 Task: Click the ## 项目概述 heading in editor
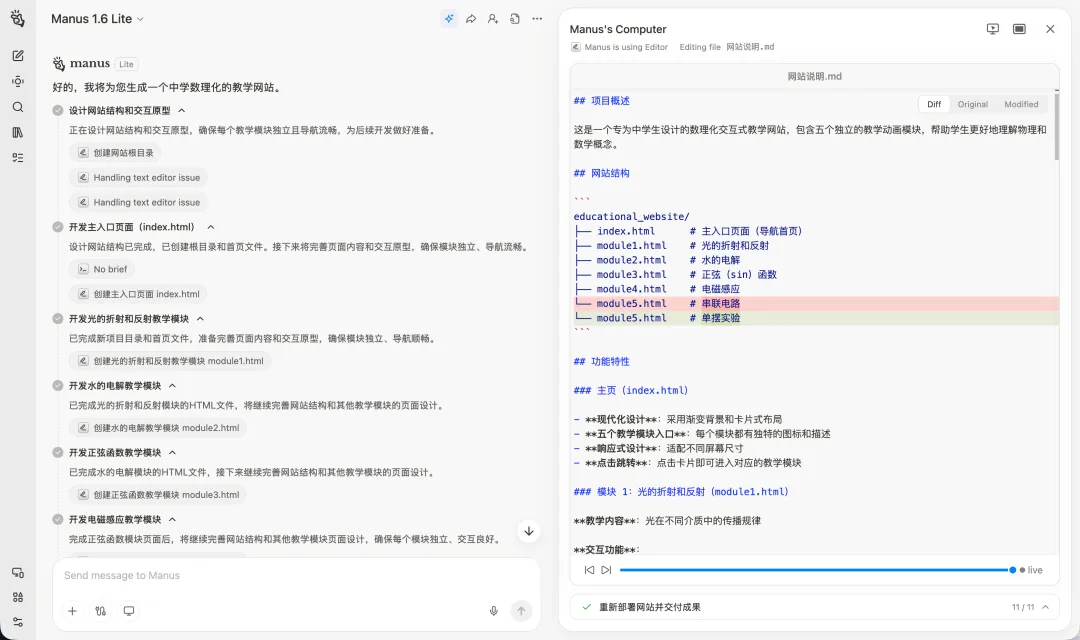coord(601,101)
